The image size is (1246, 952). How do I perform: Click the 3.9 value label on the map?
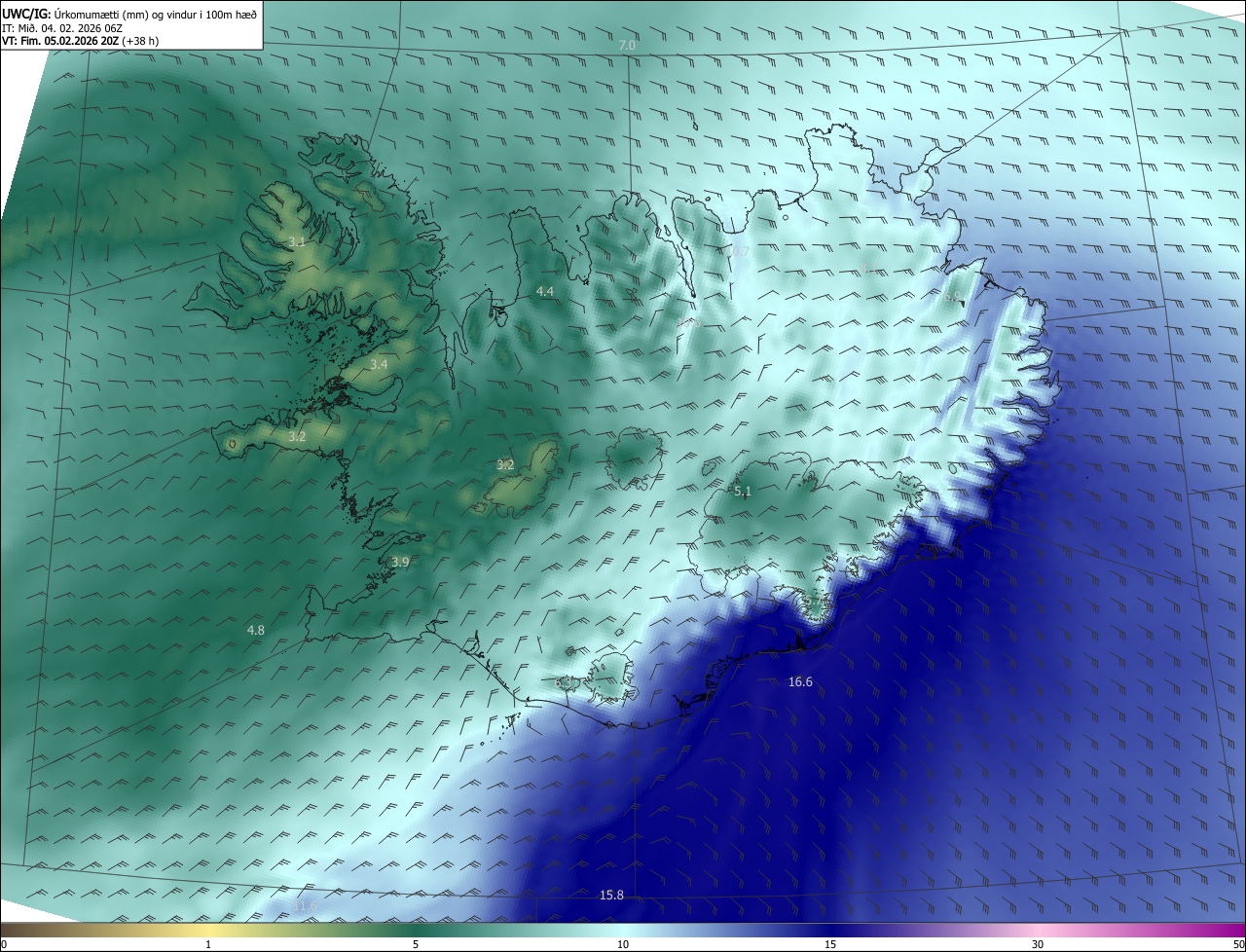pyautogui.click(x=400, y=562)
